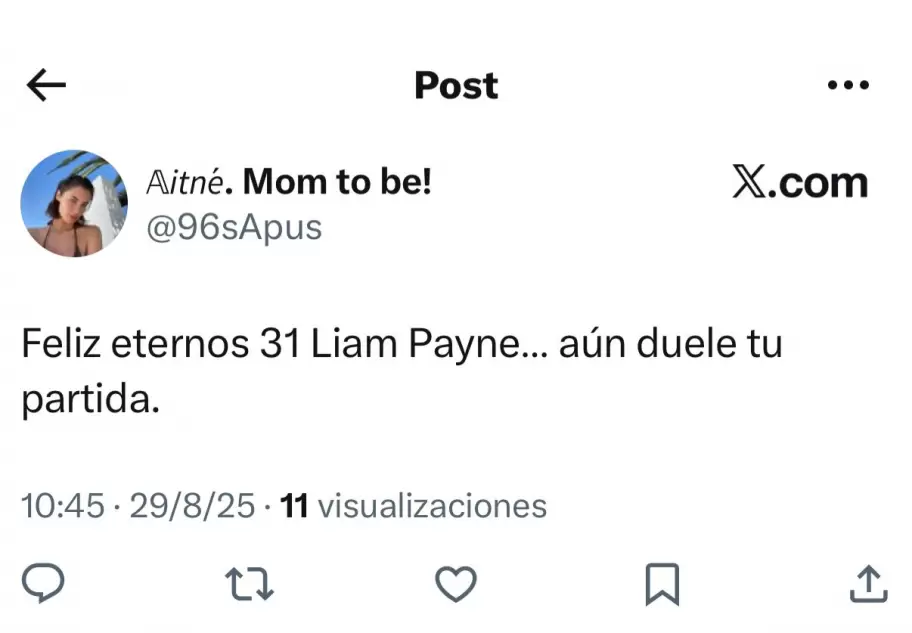Like the post with the heart icon
Image resolution: width=912 pixels, height=633 pixels.
pyautogui.click(x=457, y=583)
